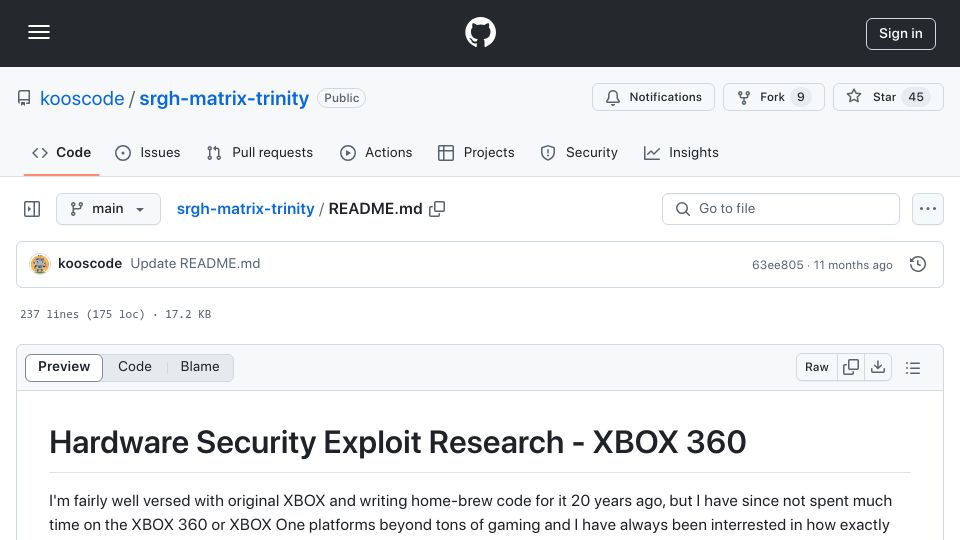Image resolution: width=960 pixels, height=540 pixels.
Task: Select the Preview view toggle
Action: click(64, 367)
